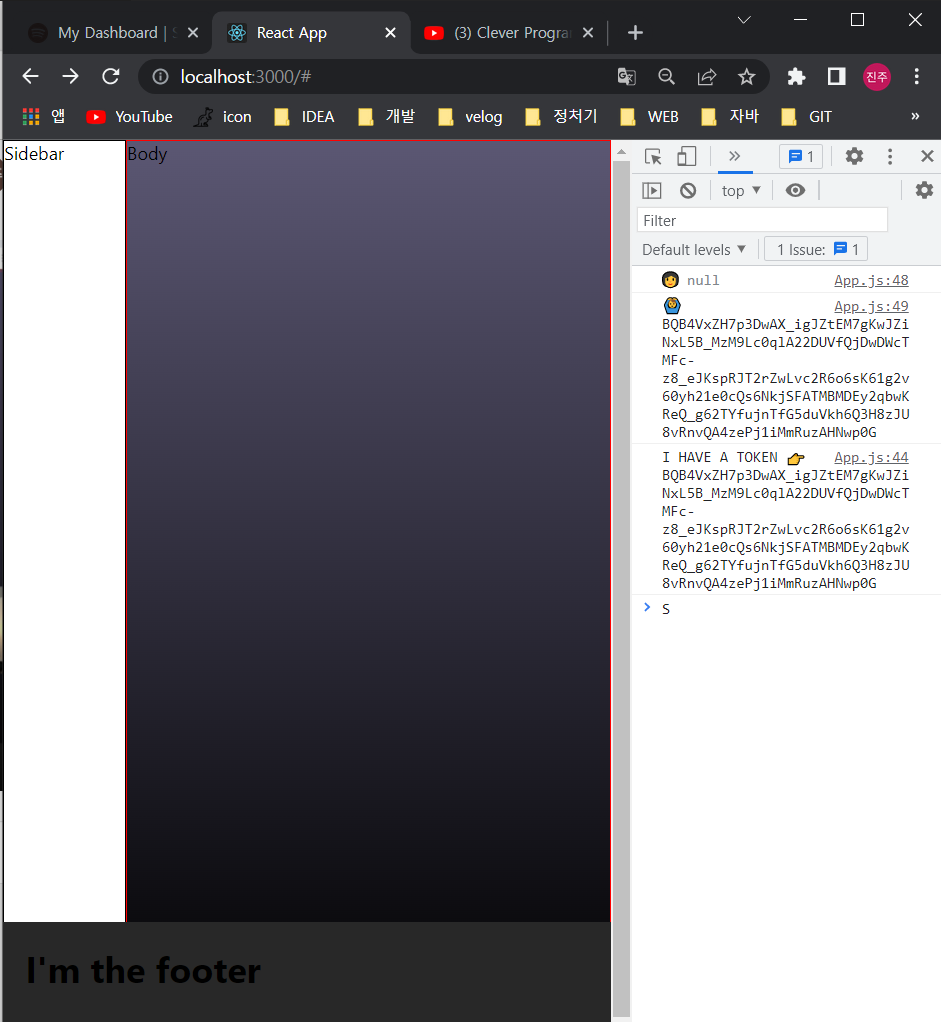Viewport: 941px width, 1022px height.
Task: Open the top context dropdown
Action: coord(741,190)
